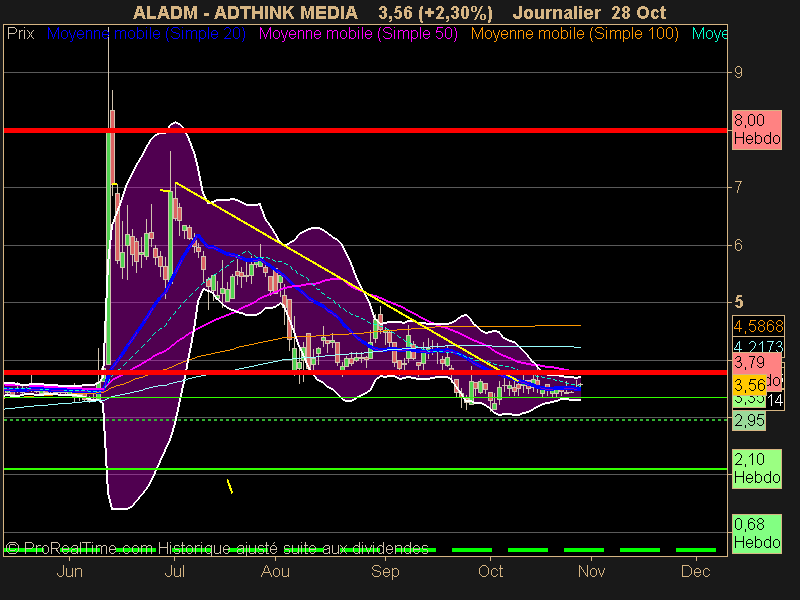800x600 pixels.
Task: Click the 'Prix' legend label
Action: [20, 34]
